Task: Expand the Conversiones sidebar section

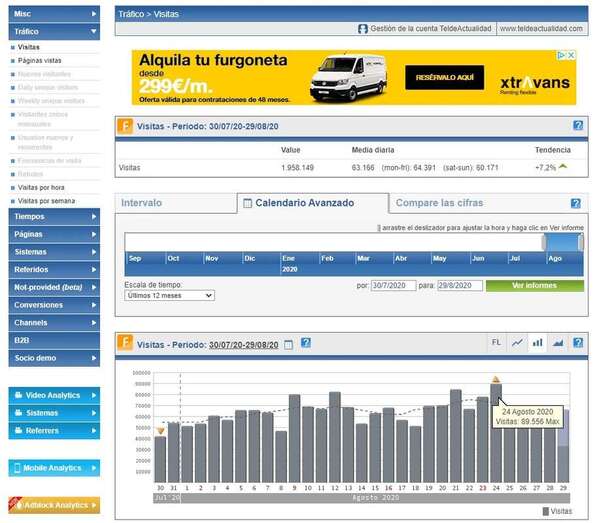Action: (54, 305)
